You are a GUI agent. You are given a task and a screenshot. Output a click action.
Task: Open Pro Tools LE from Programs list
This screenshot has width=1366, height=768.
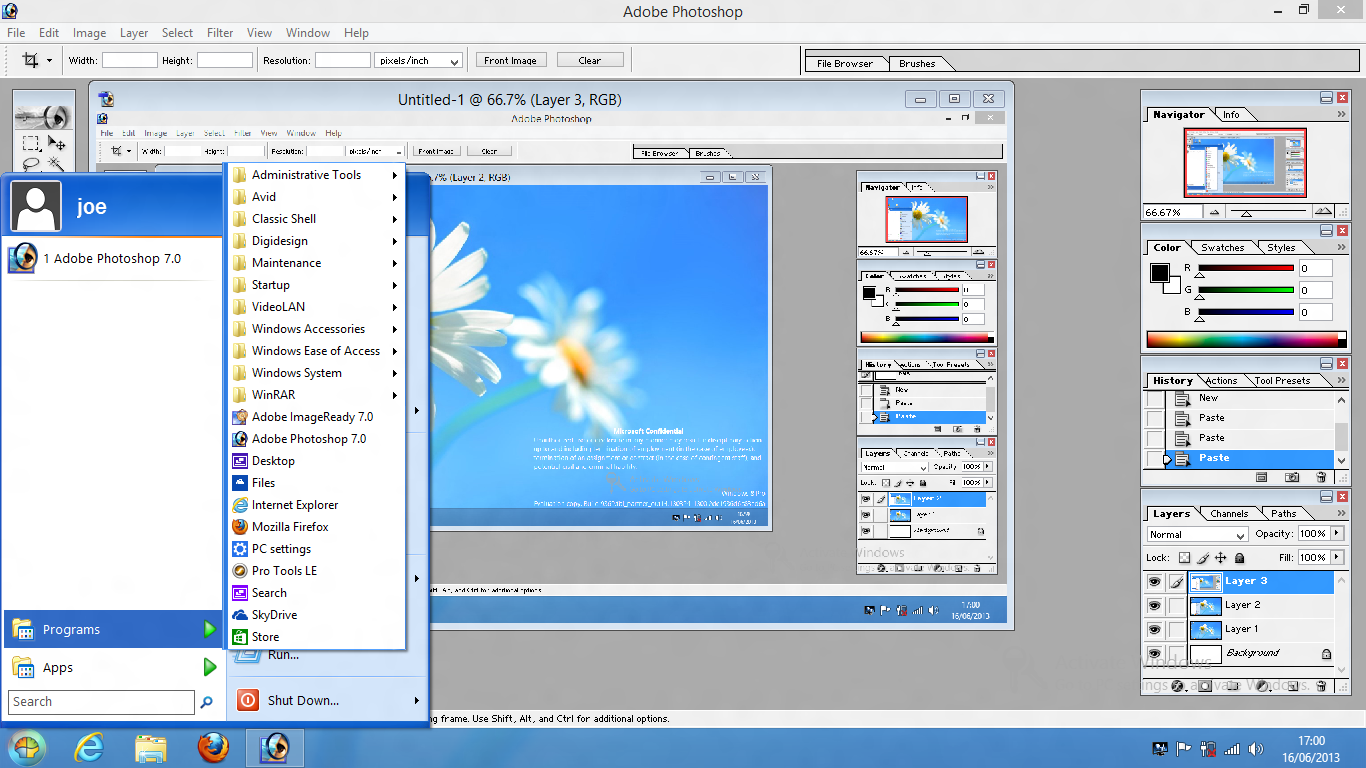tap(316, 571)
